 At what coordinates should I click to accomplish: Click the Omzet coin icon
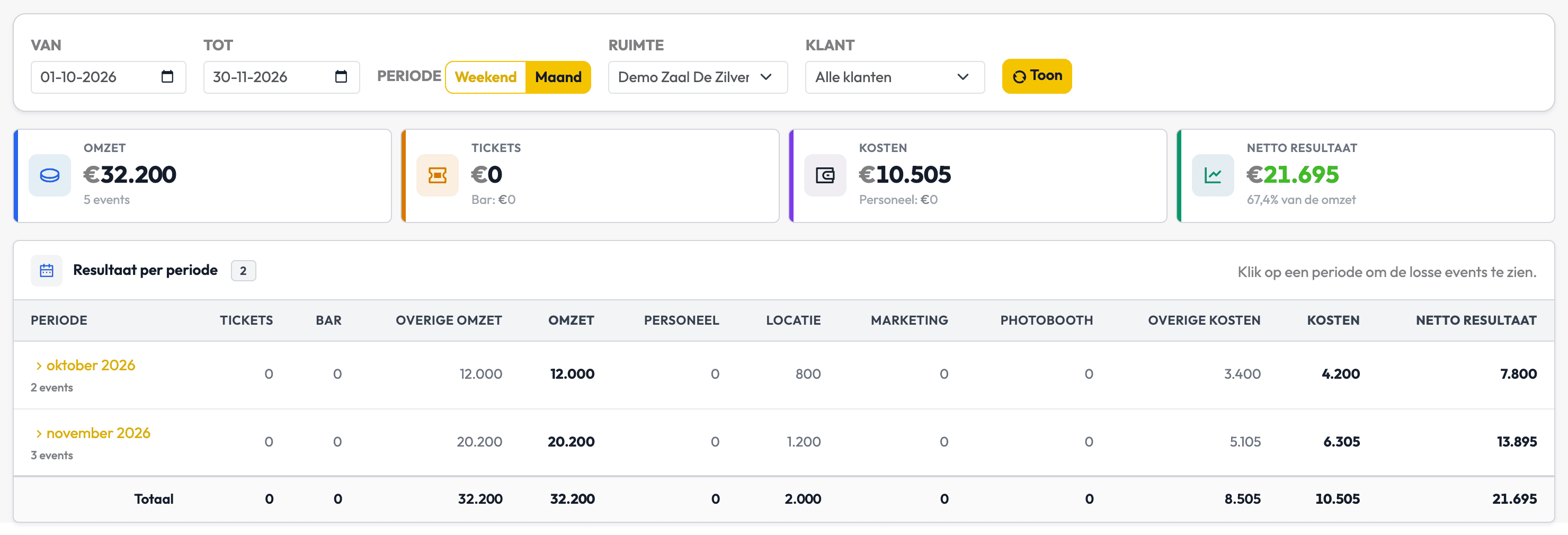coord(50,175)
